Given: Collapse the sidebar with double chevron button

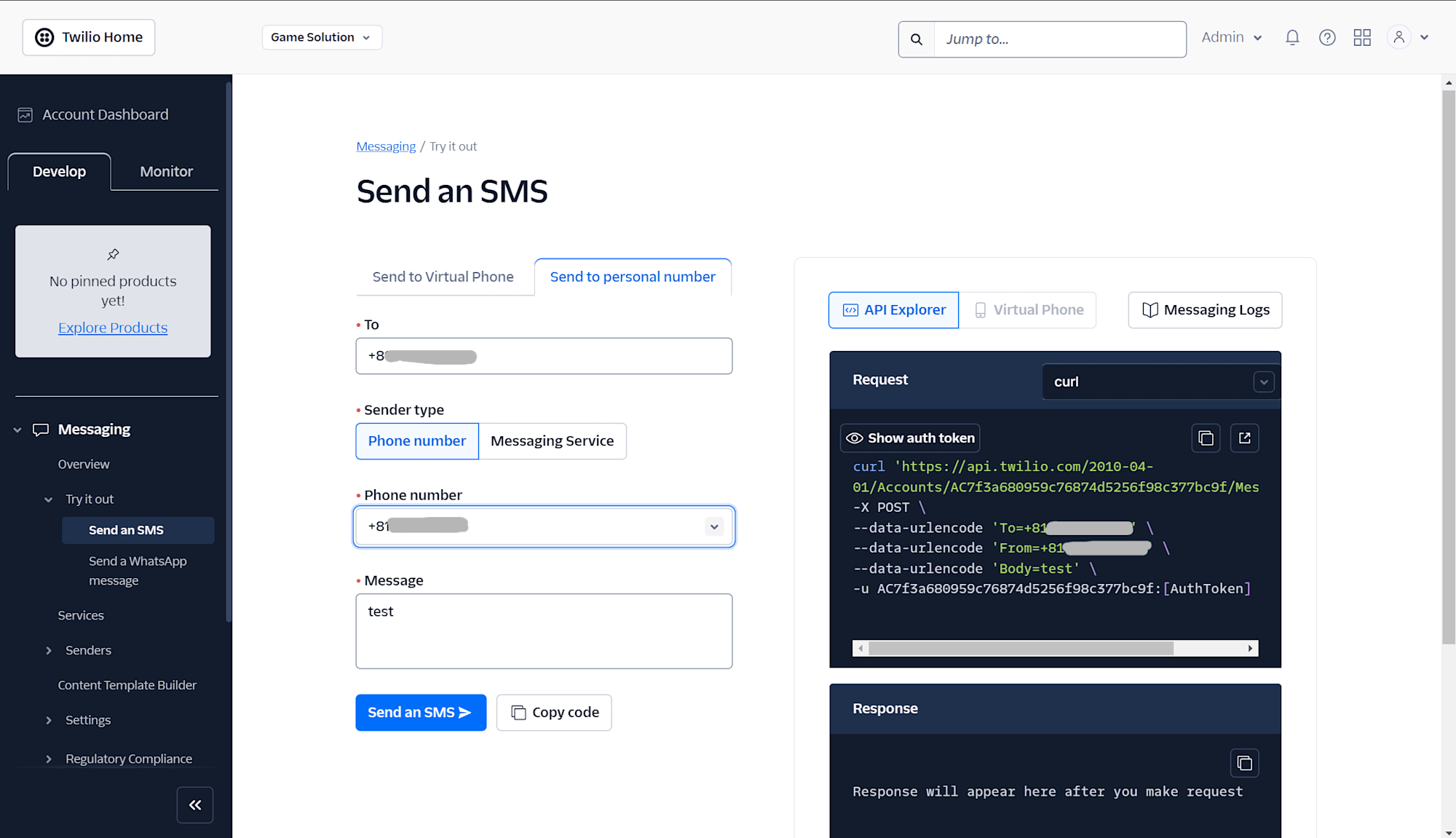Looking at the screenshot, I should pyautogui.click(x=195, y=805).
